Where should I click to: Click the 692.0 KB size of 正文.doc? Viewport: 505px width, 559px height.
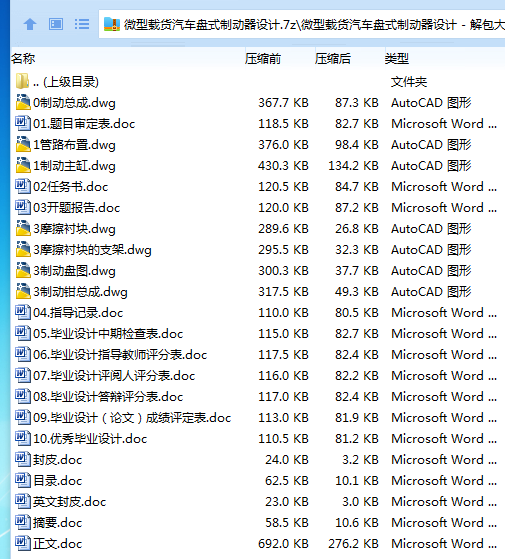(x=283, y=544)
